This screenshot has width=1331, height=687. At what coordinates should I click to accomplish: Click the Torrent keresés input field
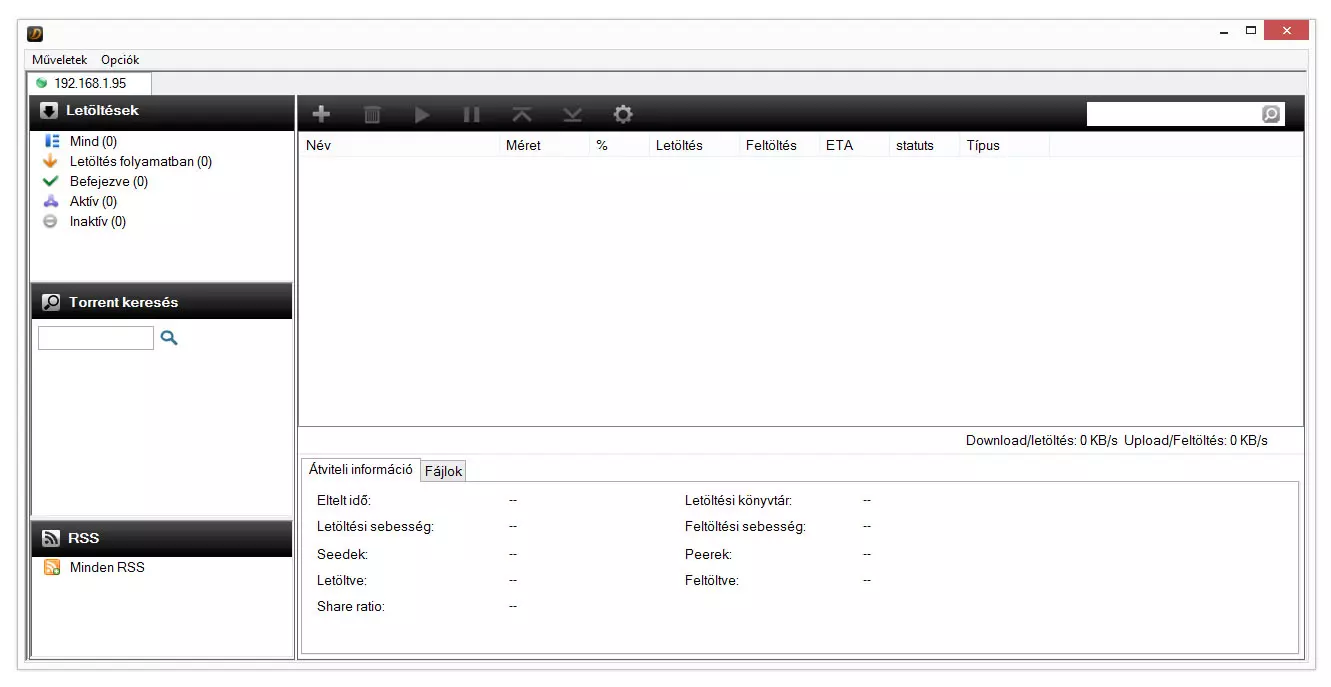click(96, 338)
